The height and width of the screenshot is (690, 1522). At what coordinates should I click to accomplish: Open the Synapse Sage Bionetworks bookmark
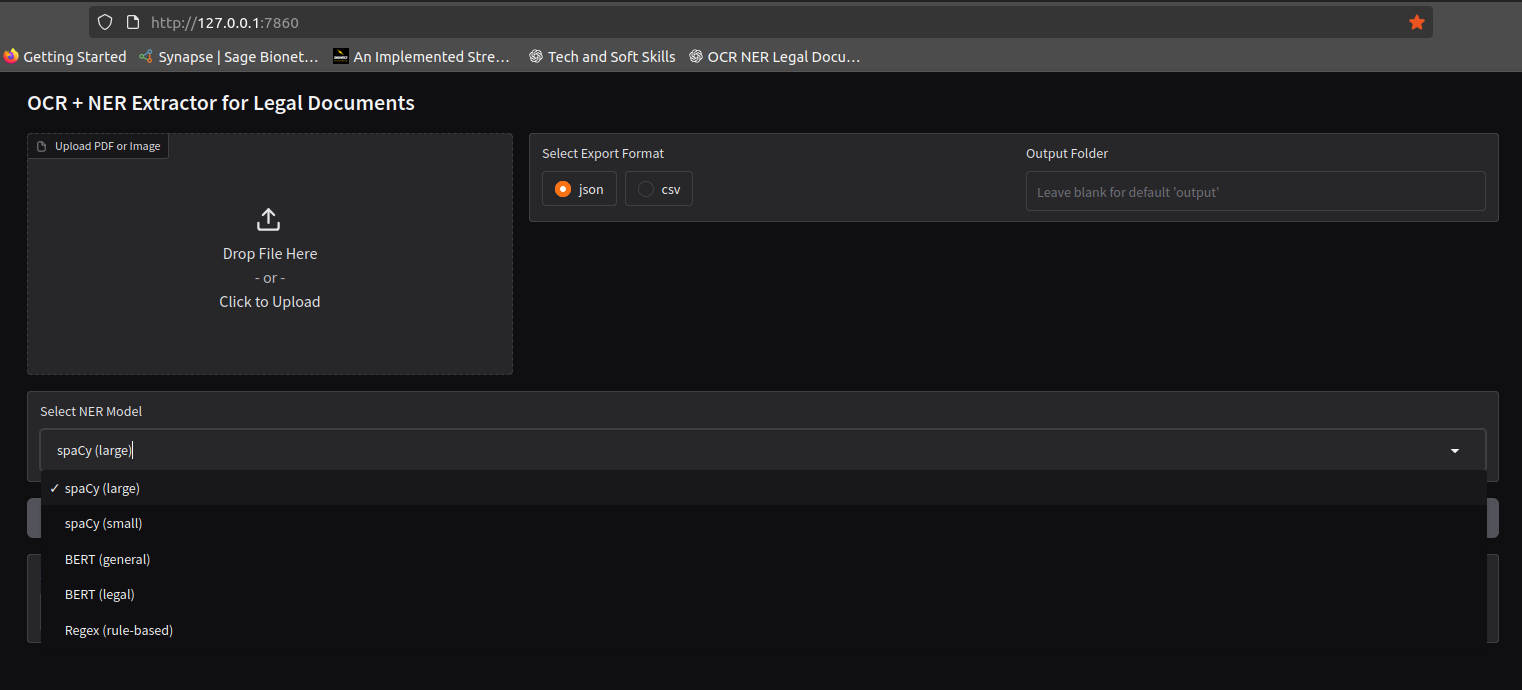229,57
